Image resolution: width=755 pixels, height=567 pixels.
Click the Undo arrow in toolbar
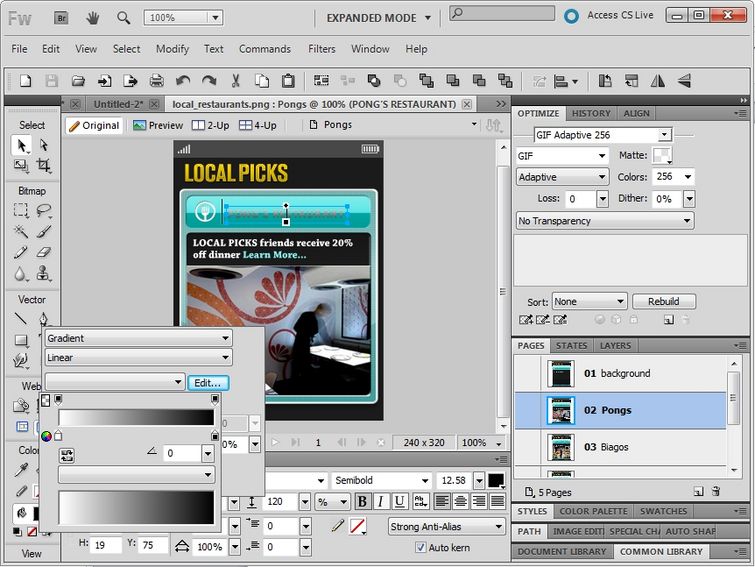click(x=183, y=81)
